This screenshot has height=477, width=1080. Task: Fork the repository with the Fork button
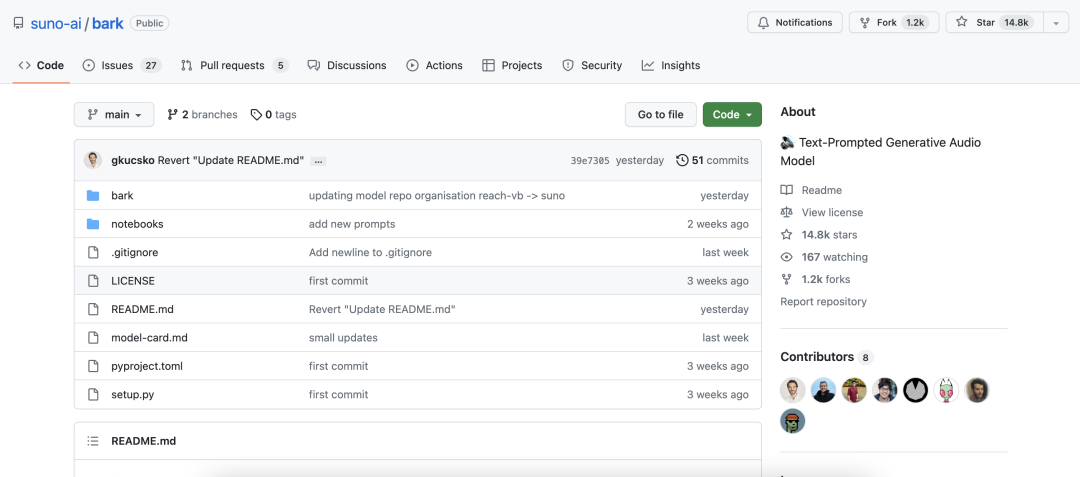coord(894,23)
